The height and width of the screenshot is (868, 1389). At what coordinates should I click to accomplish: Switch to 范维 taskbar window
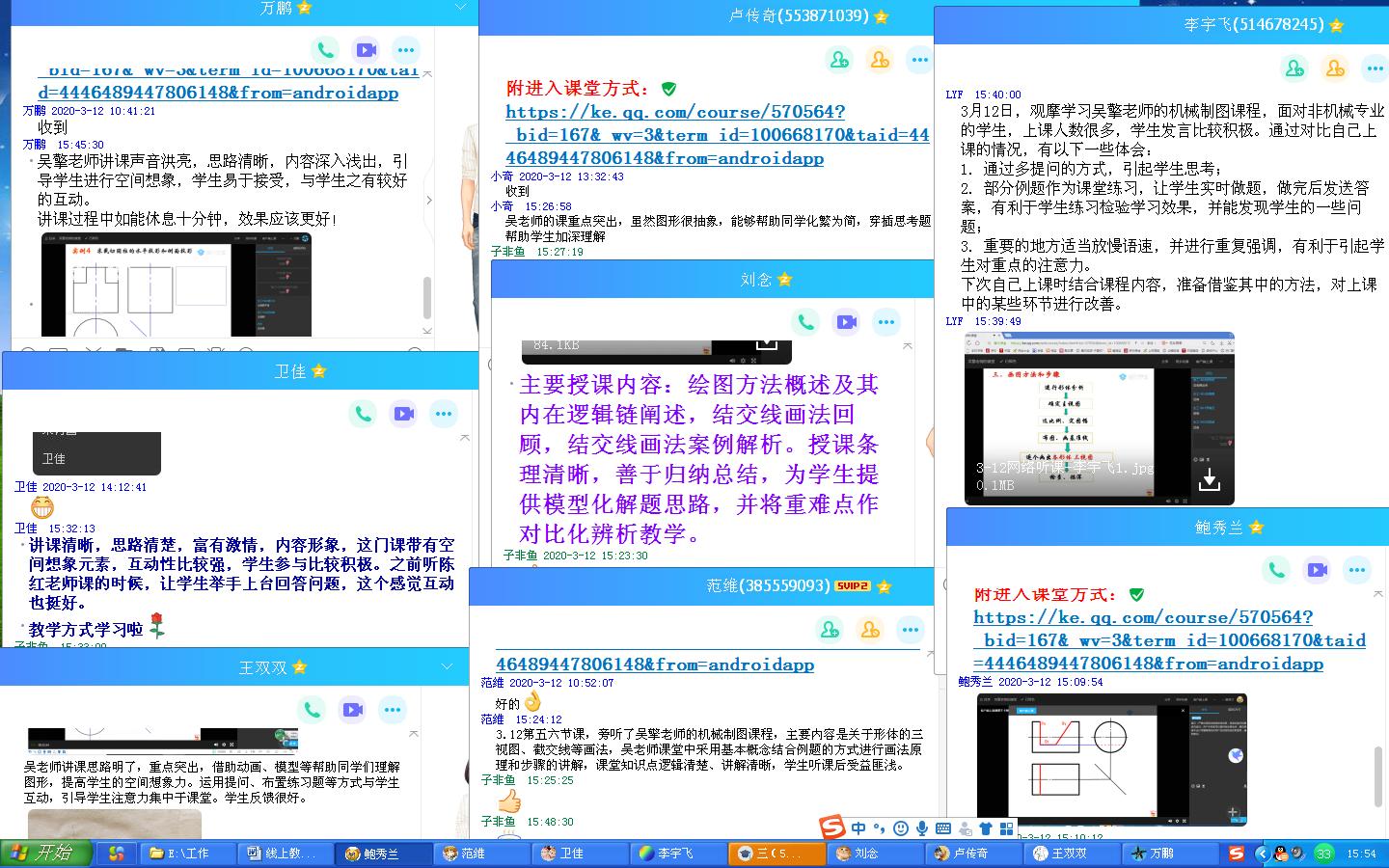(x=481, y=854)
